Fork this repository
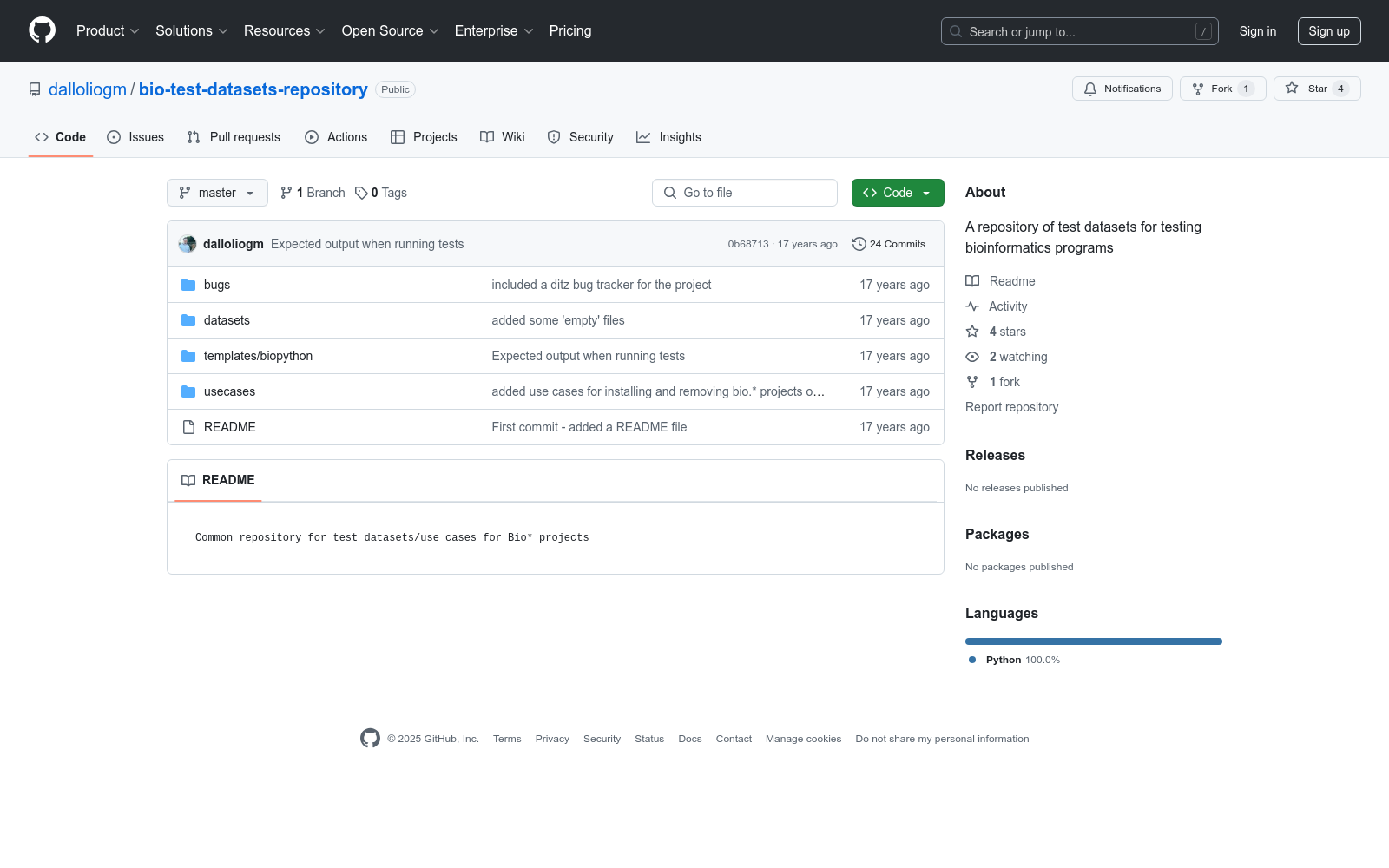The image size is (1389, 868). [1222, 89]
